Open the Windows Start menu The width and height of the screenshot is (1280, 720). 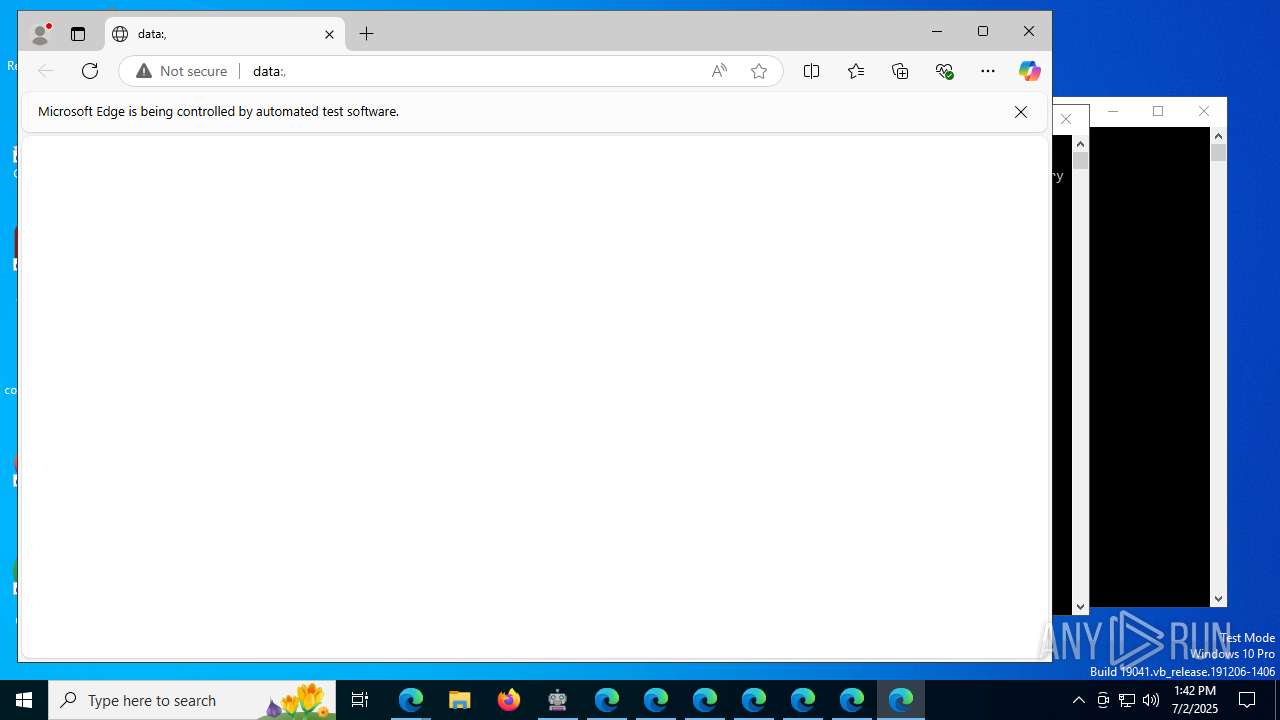click(x=24, y=700)
